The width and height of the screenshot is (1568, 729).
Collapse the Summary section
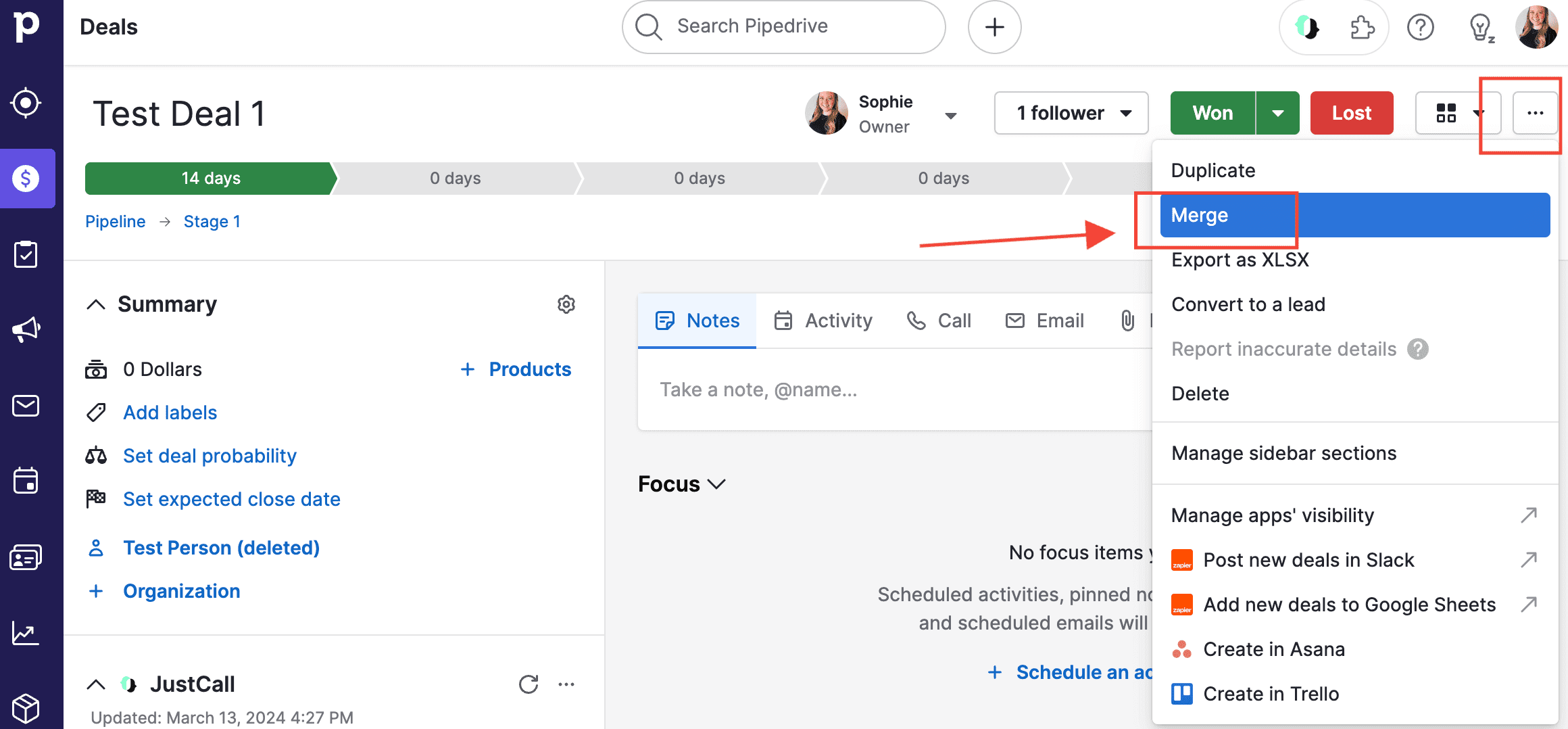96,304
